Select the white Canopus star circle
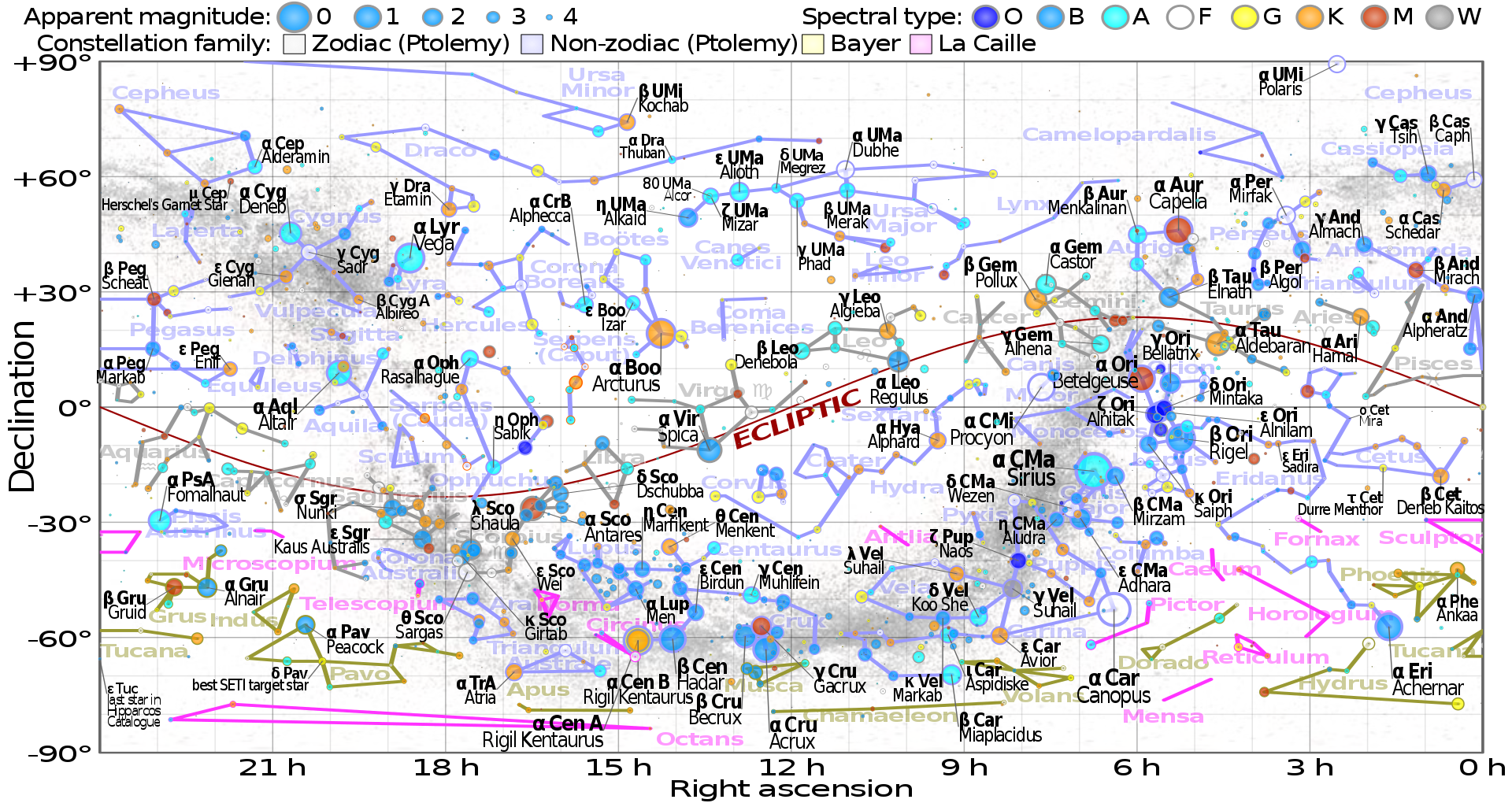The image size is (1512, 803). click(x=1114, y=609)
